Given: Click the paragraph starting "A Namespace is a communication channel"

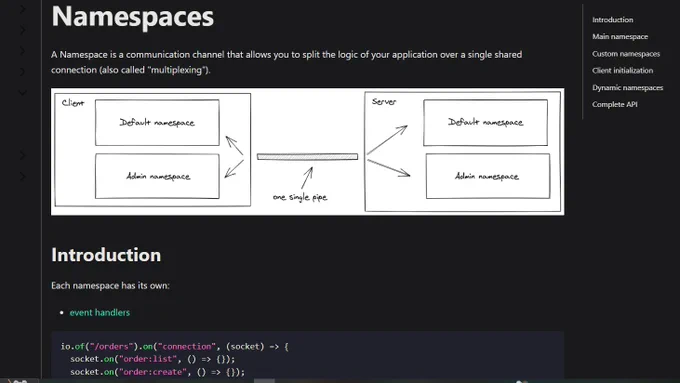Looking at the screenshot, I should pyautogui.click(x=286, y=62).
